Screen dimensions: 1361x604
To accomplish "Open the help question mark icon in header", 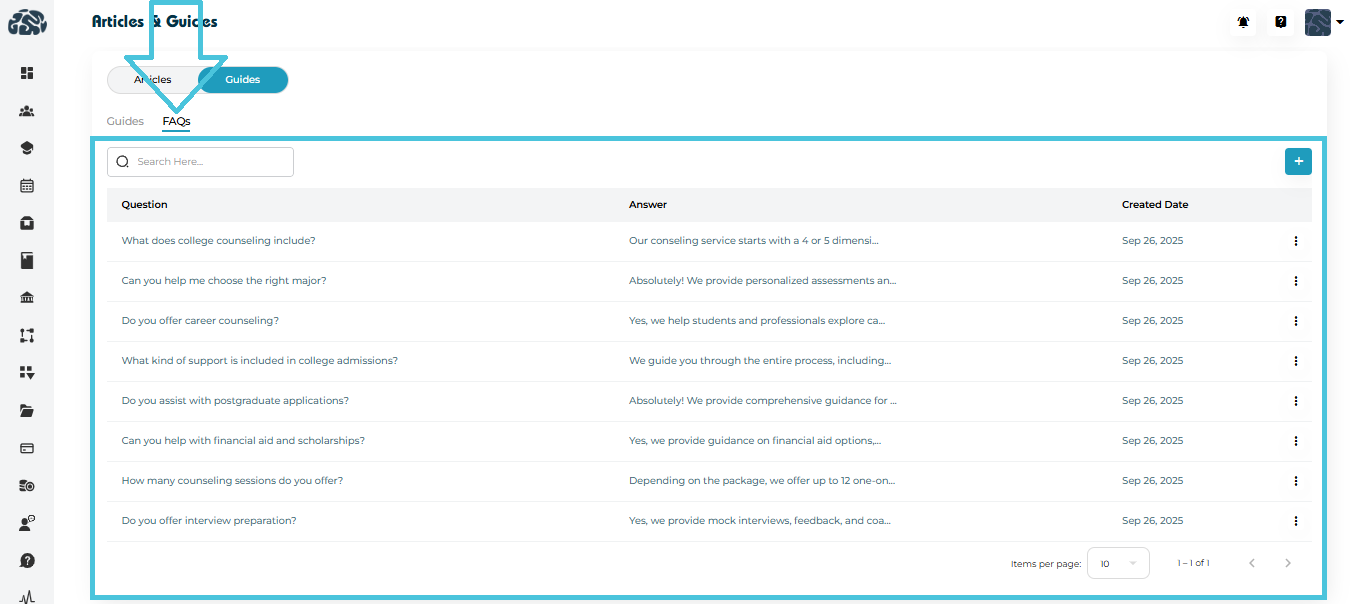I will tap(1280, 22).
